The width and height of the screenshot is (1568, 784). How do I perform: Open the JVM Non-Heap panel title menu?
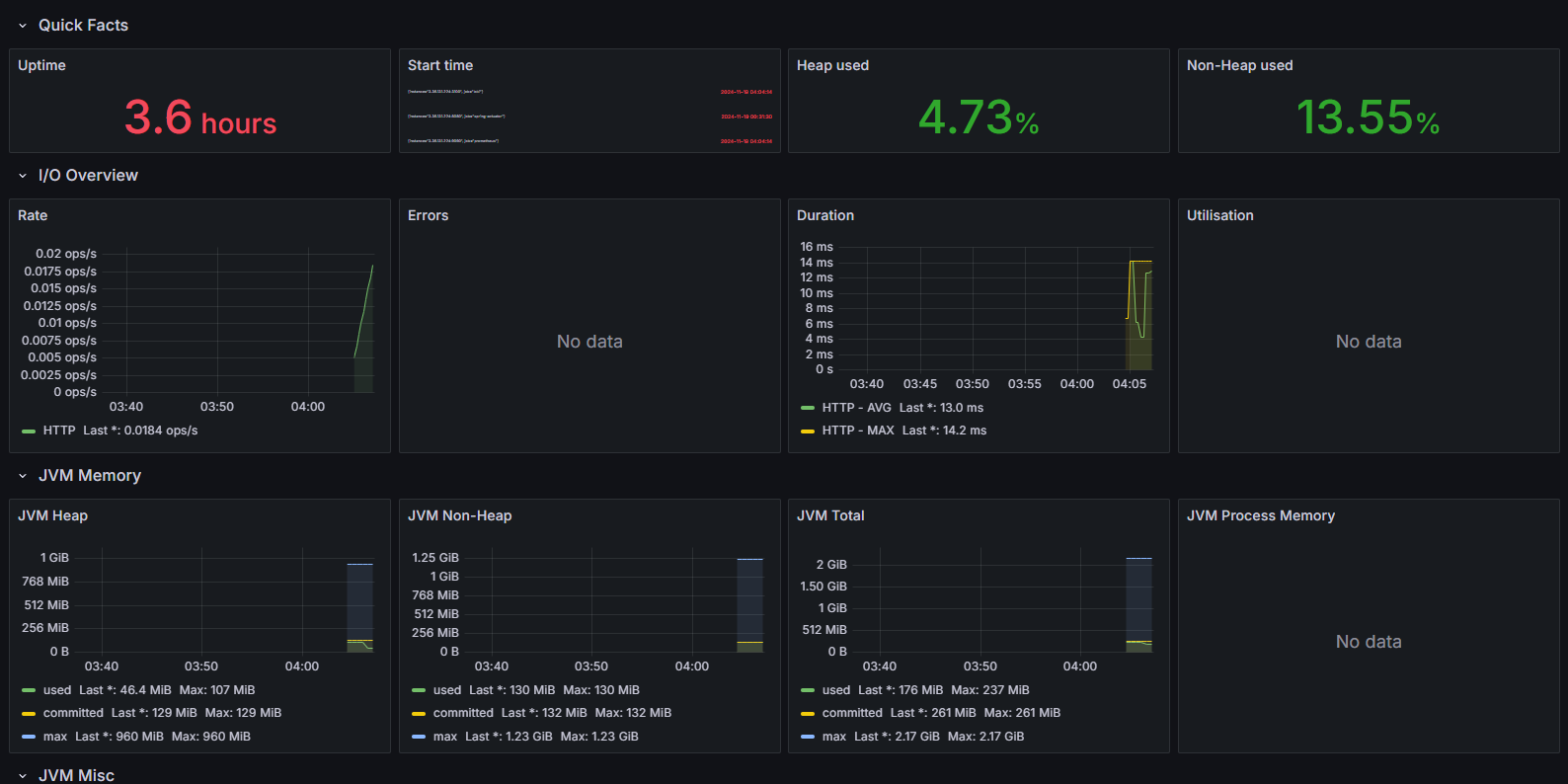[459, 515]
